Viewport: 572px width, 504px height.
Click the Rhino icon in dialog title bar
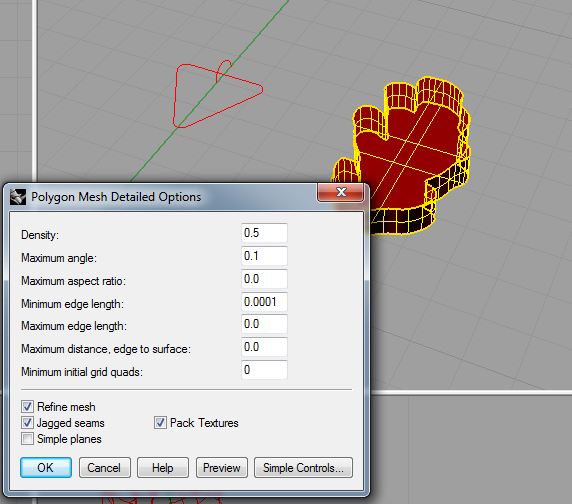point(18,197)
